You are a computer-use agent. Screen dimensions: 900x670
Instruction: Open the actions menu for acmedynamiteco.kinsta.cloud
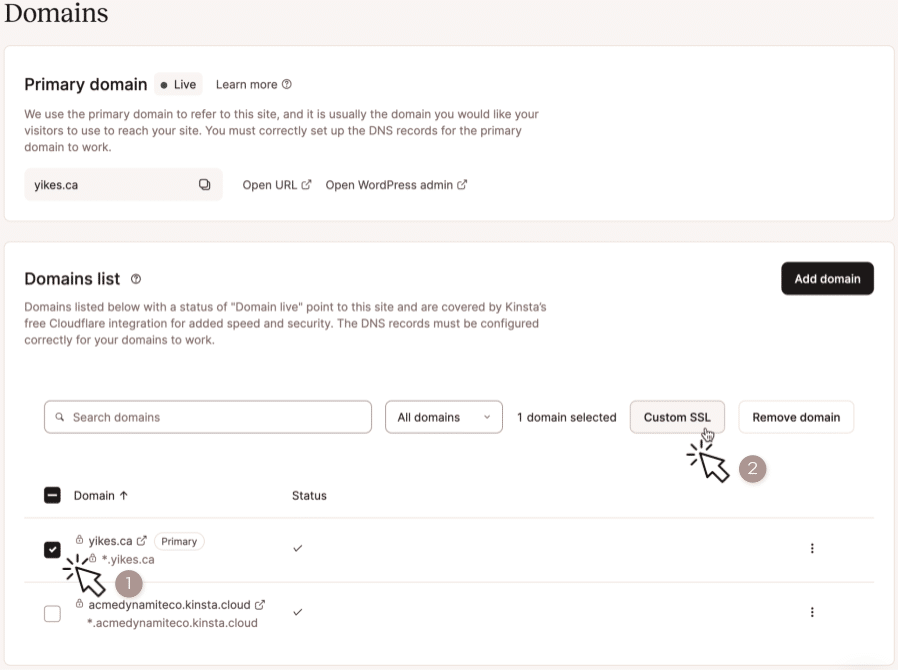coord(812,612)
